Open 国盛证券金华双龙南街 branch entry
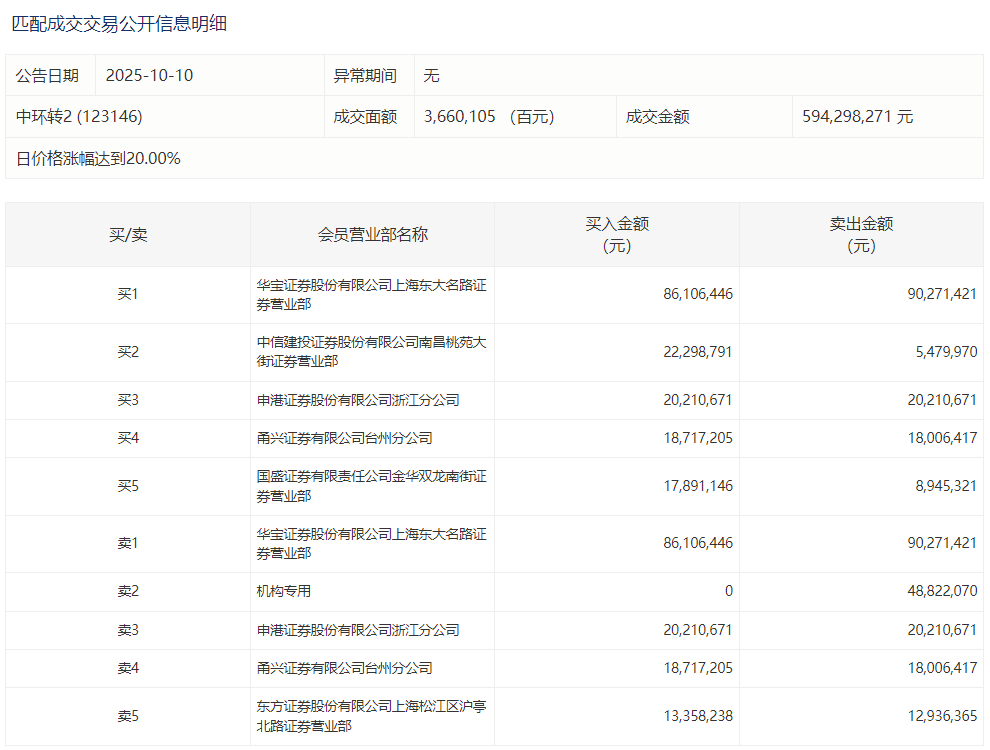 pyautogui.click(x=371, y=486)
